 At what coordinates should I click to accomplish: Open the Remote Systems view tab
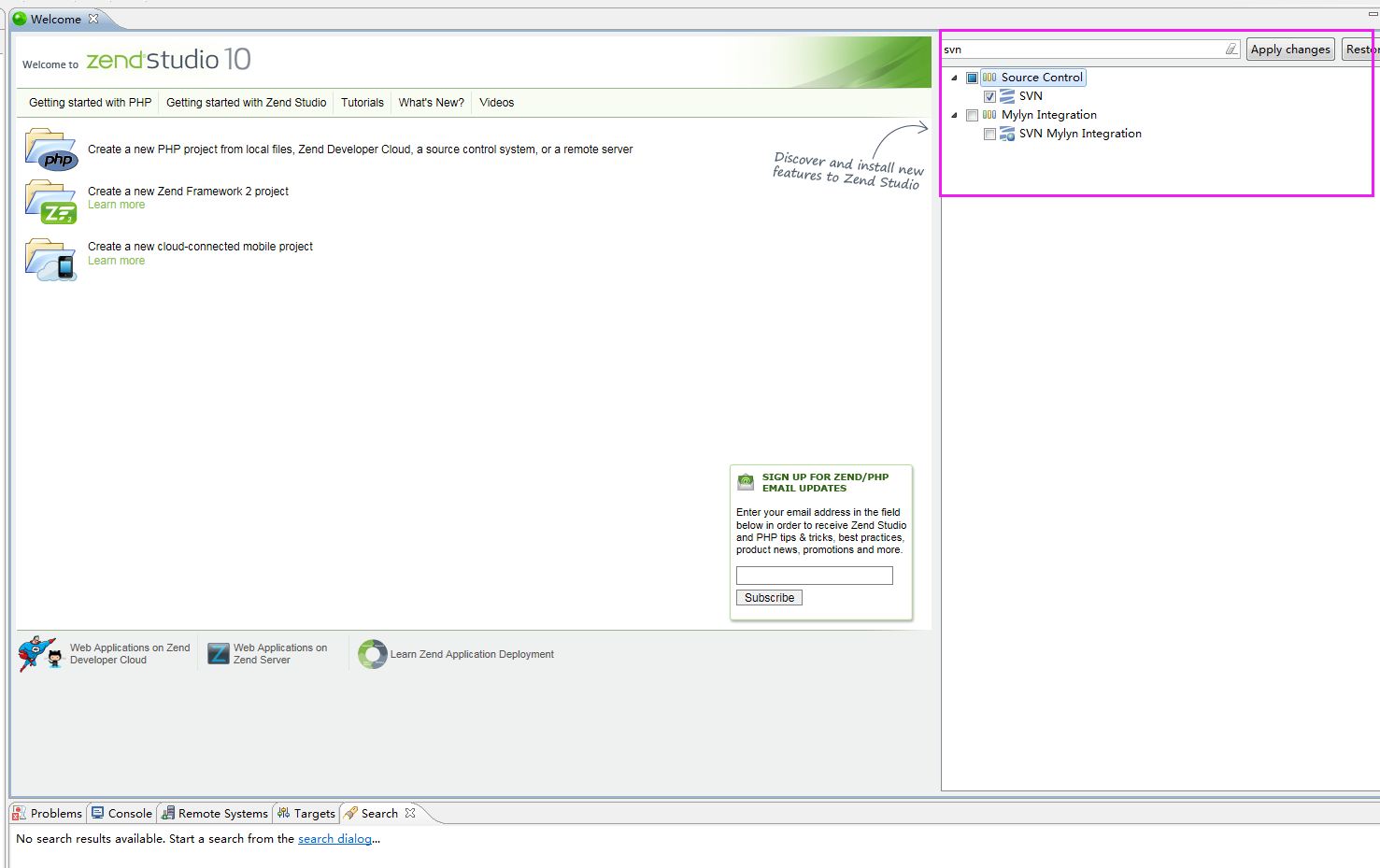tap(215, 813)
